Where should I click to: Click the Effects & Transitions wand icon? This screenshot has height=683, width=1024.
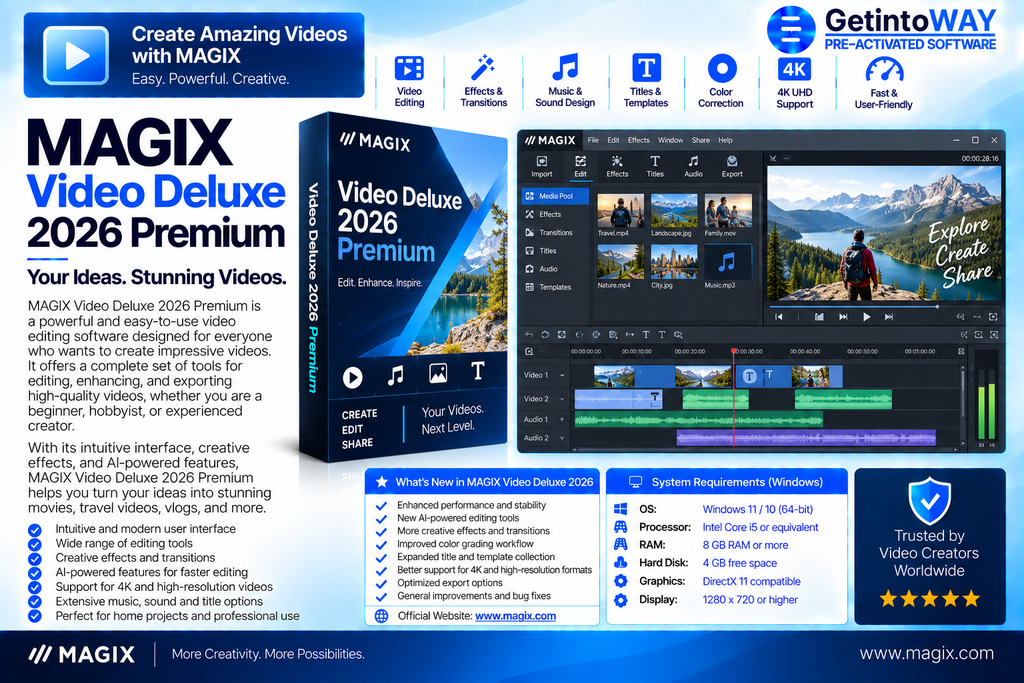tap(483, 67)
